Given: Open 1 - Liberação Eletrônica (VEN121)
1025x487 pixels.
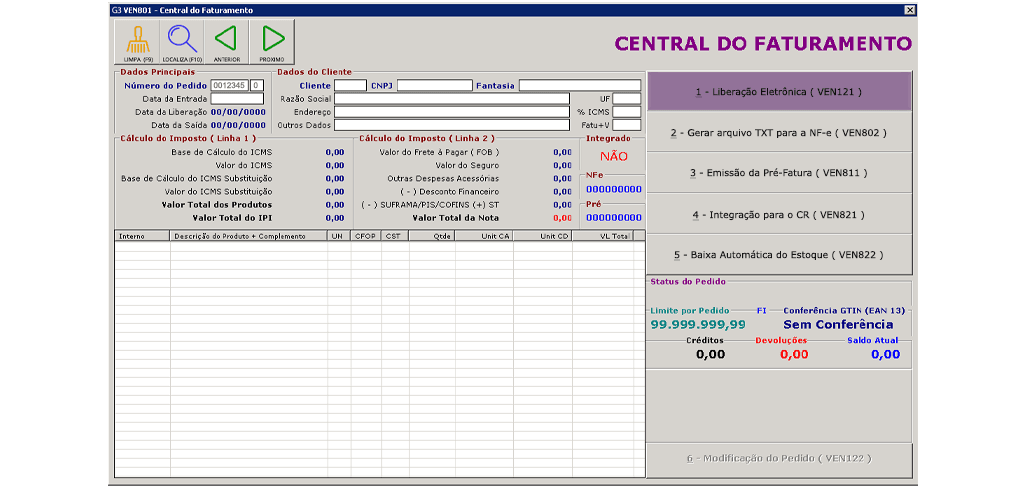Looking at the screenshot, I should point(779,92).
